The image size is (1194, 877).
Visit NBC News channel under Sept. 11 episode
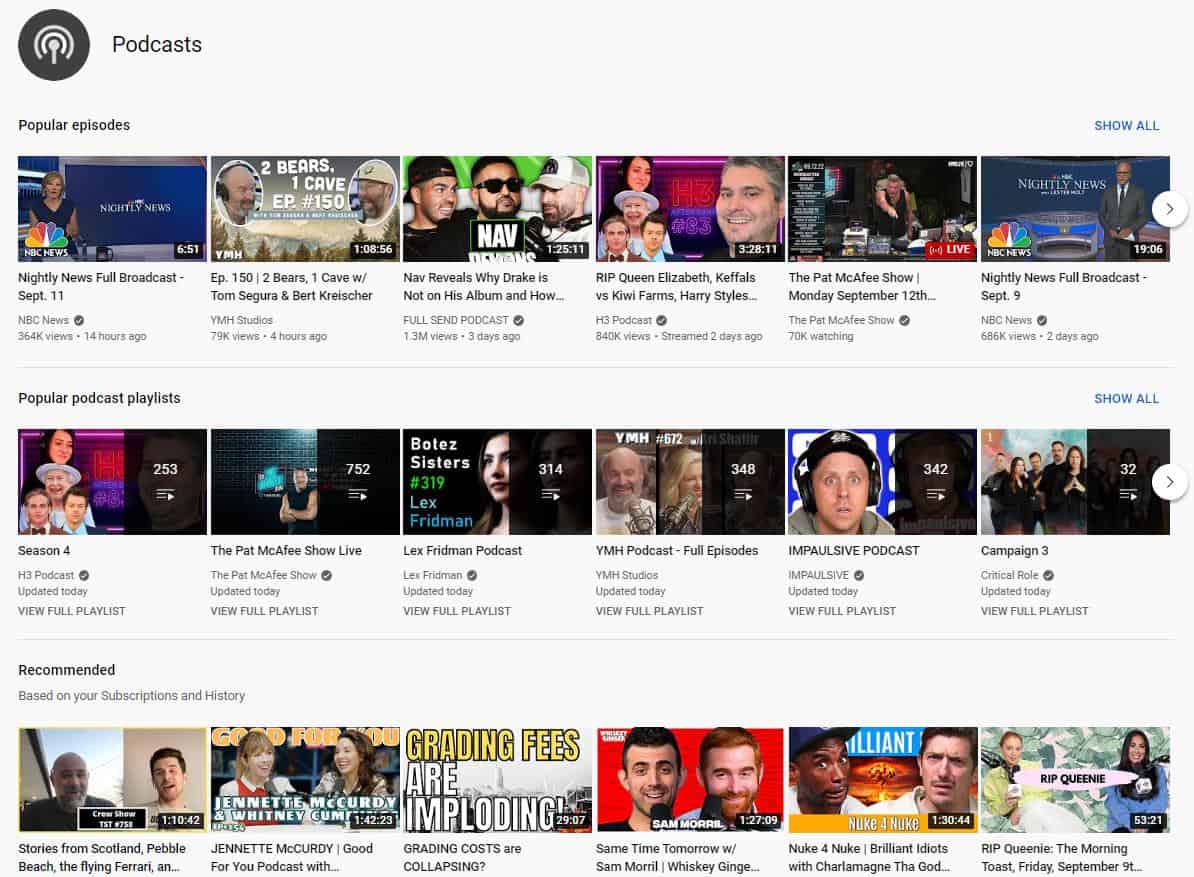point(43,321)
